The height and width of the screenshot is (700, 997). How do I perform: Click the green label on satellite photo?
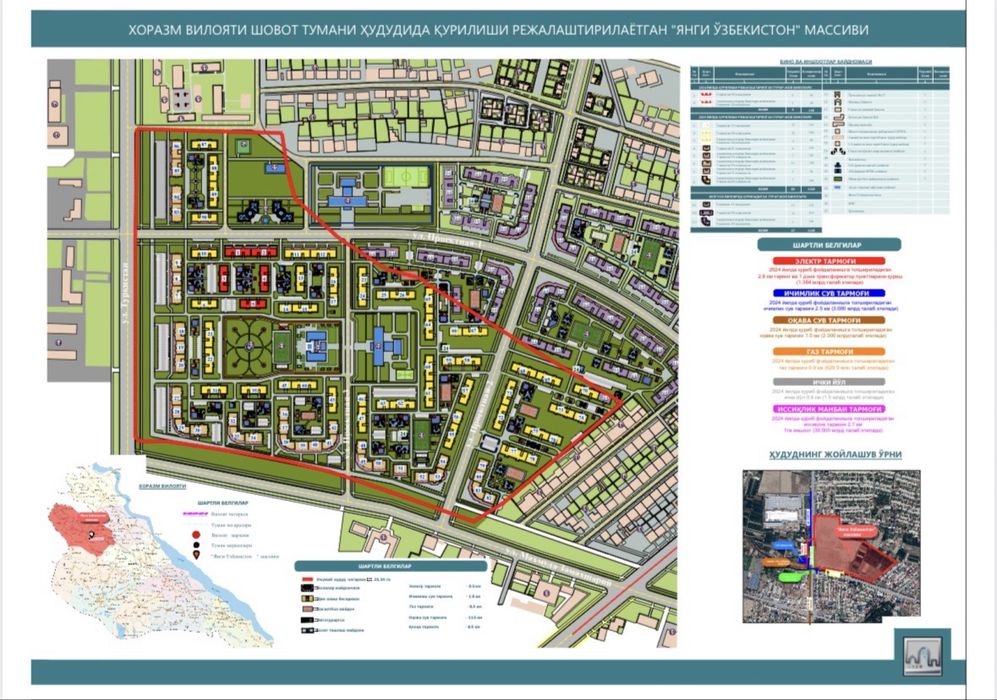click(790, 577)
